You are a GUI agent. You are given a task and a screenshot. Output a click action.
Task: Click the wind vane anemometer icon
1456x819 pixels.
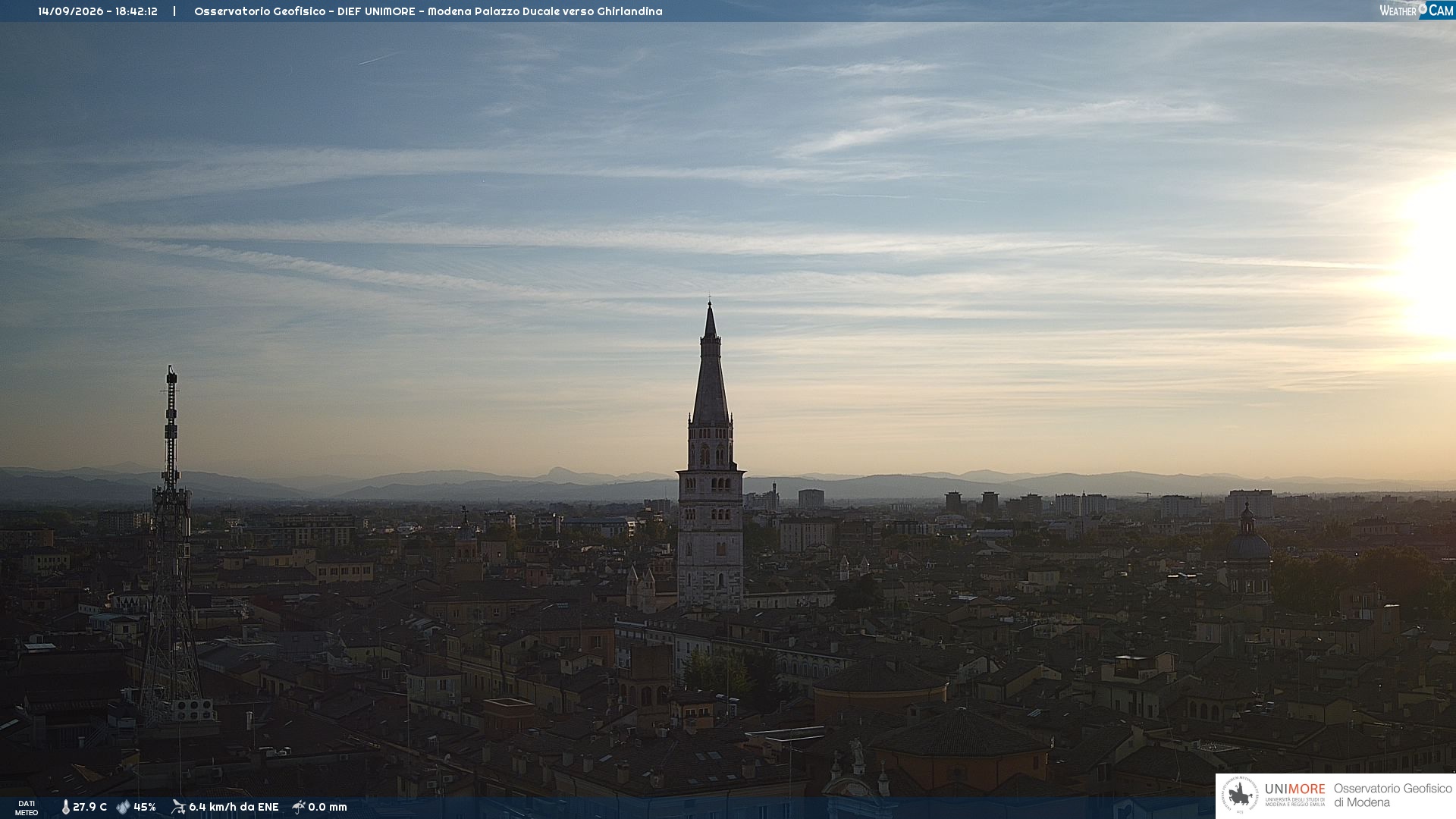(x=178, y=807)
